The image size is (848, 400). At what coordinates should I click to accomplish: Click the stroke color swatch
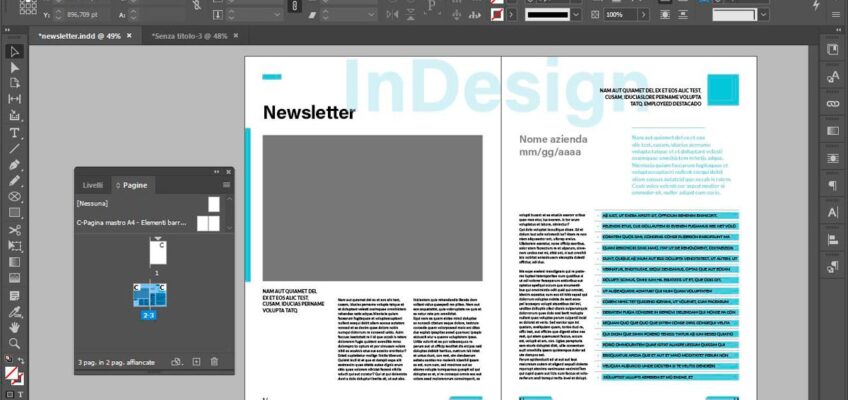(497, 15)
